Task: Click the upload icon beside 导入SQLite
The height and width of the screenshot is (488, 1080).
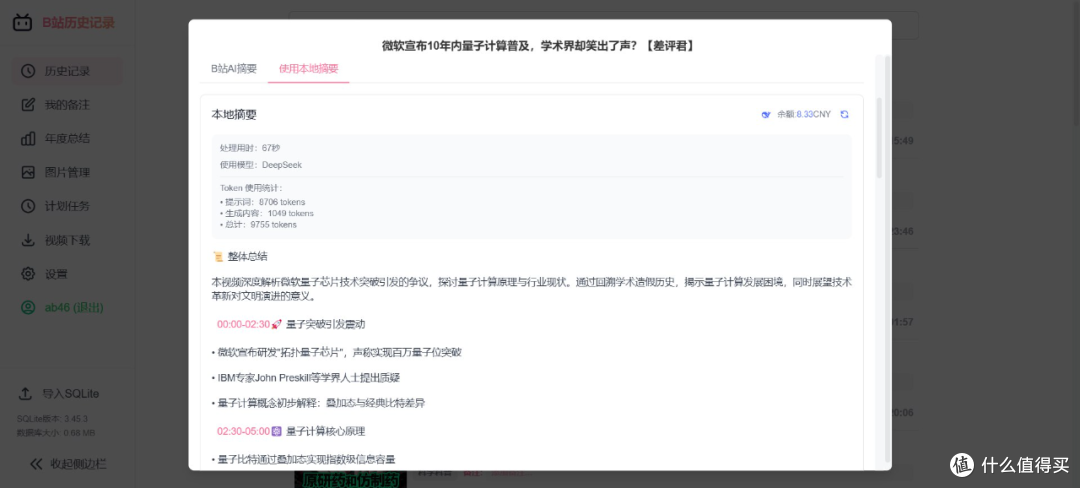Action: coord(25,394)
